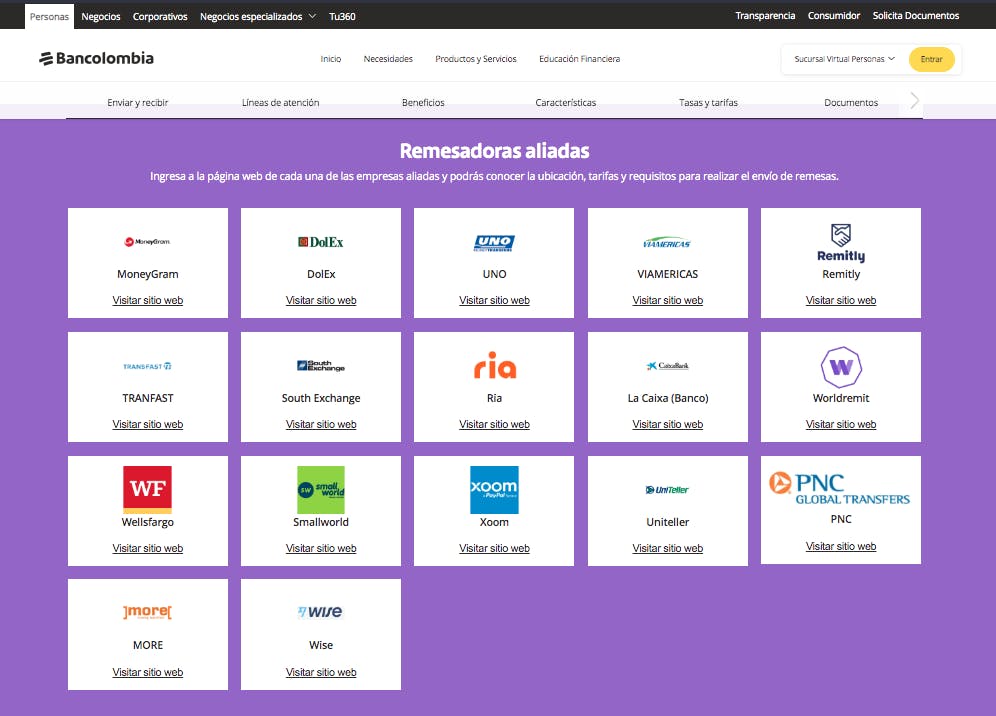Visit Wise website link
This screenshot has width=996, height=716.
pos(321,672)
